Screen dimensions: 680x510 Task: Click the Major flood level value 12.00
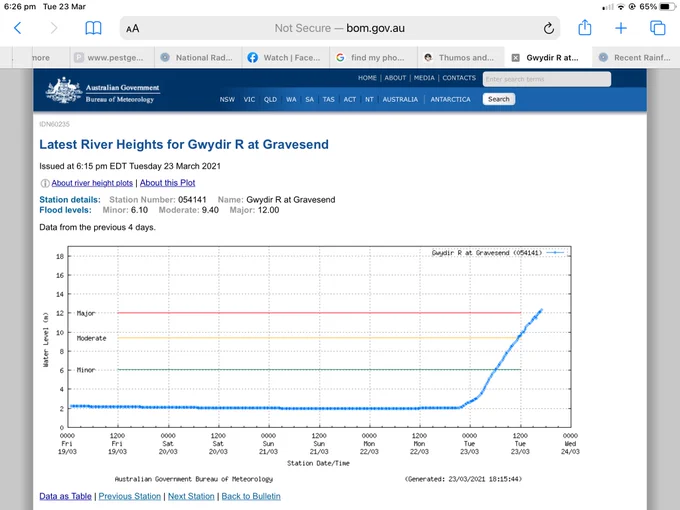[267, 210]
